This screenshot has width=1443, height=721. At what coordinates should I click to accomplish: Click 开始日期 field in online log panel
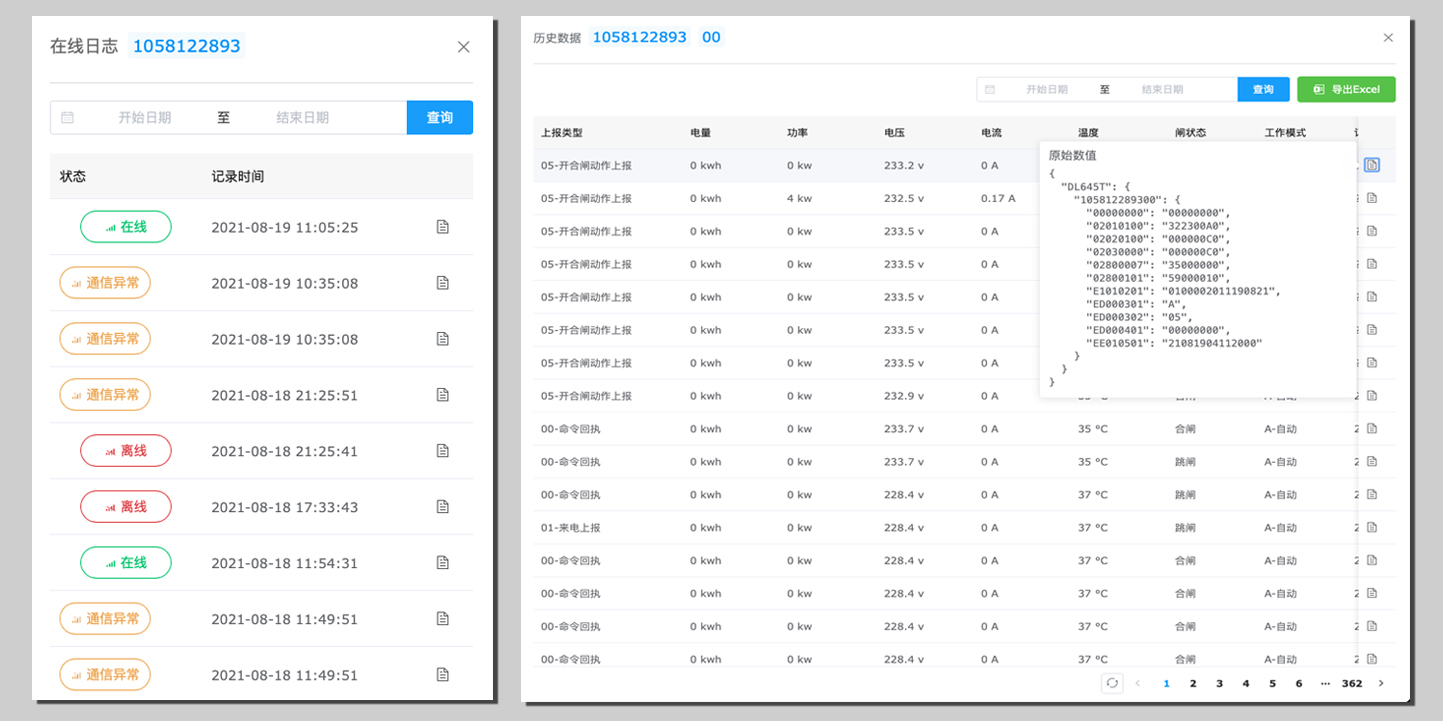145,117
